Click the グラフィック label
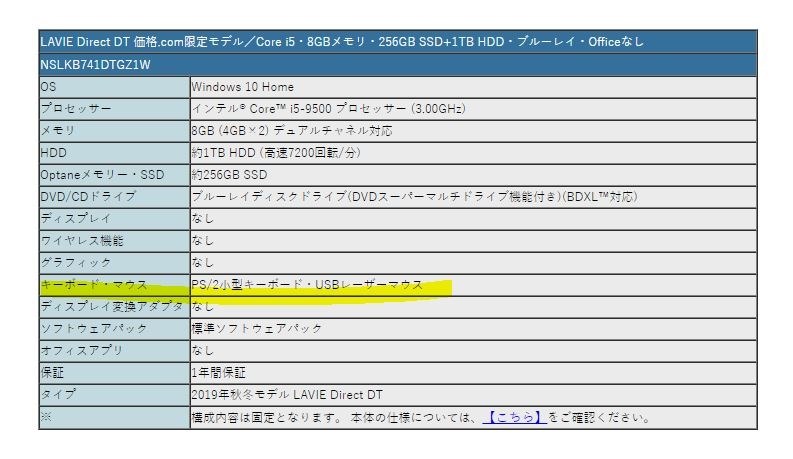Image resolution: width=793 pixels, height=459 pixels. point(76,263)
